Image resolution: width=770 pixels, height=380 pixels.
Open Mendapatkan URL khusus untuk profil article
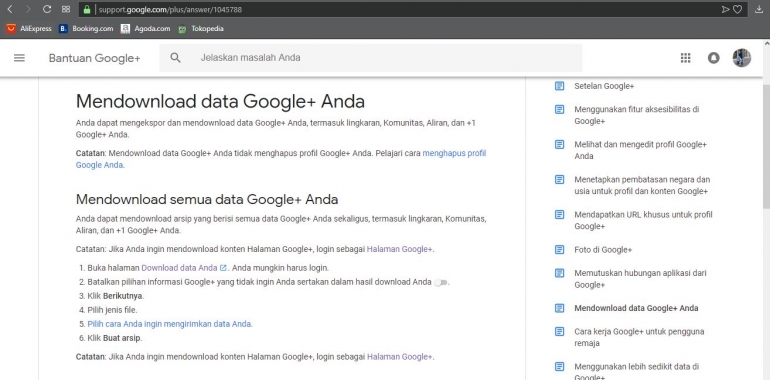point(643,220)
